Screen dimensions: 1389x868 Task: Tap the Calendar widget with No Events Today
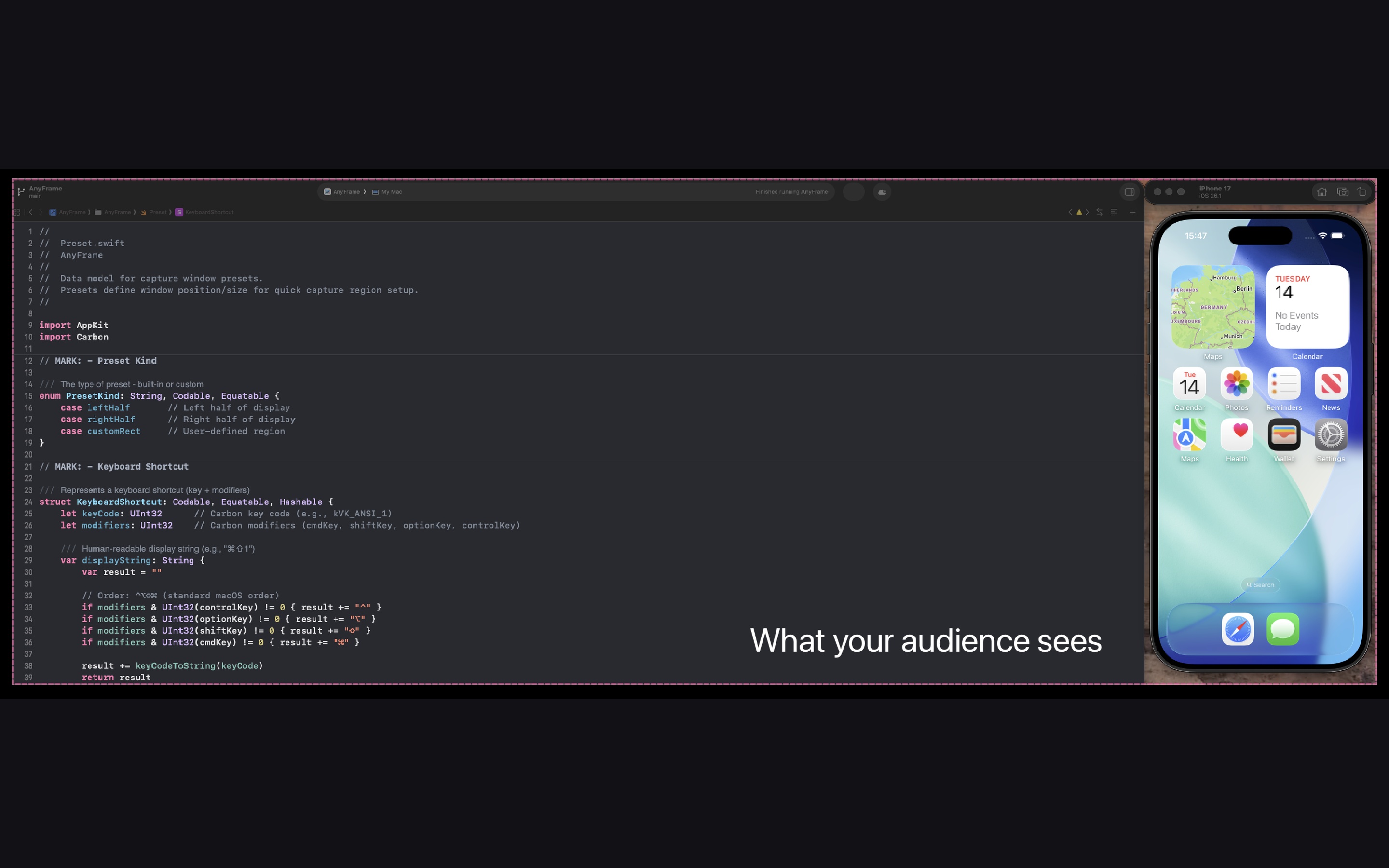(1307, 307)
